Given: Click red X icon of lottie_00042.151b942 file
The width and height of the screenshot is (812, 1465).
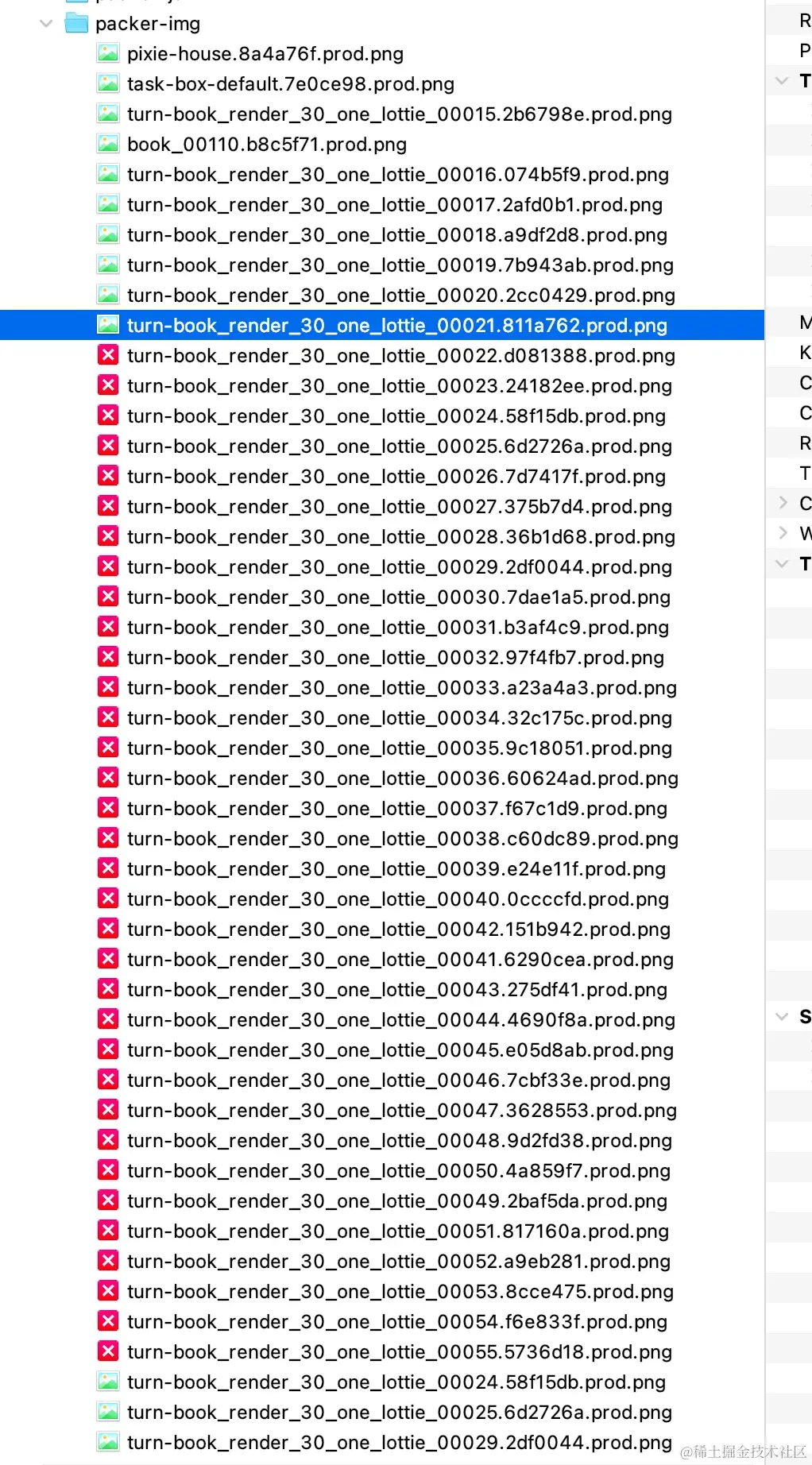Looking at the screenshot, I should tap(108, 930).
